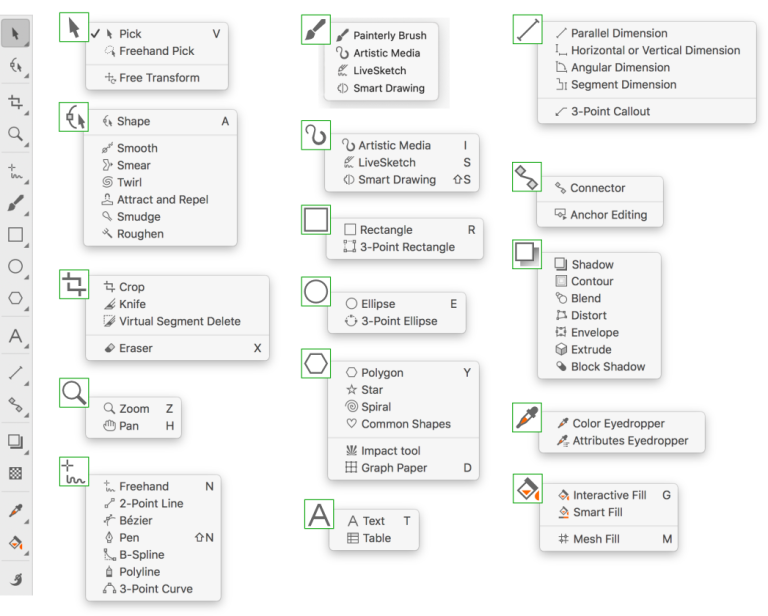Choose Graph Paper in the polygon flyout
Image resolution: width=768 pixels, height=616 pixels.
pos(394,468)
